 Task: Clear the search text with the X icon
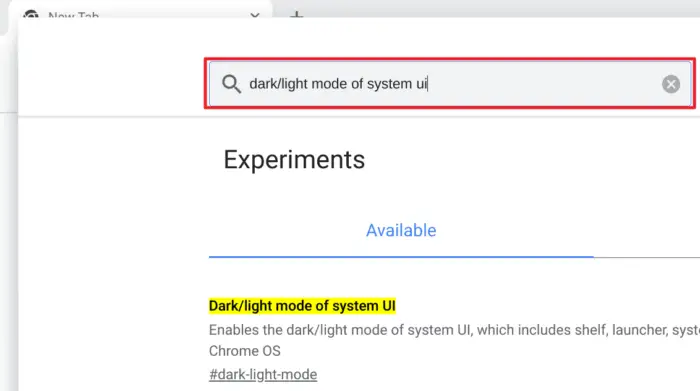coord(671,84)
